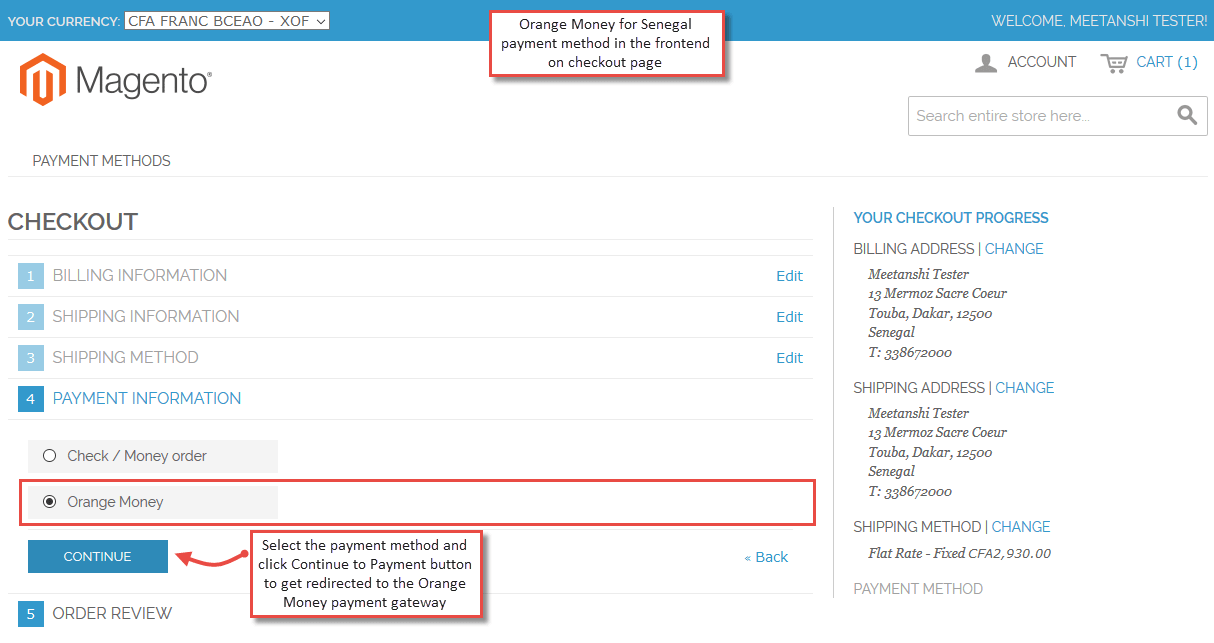Click the Check / Money order label
The width and height of the screenshot is (1214, 643).
(x=137, y=456)
